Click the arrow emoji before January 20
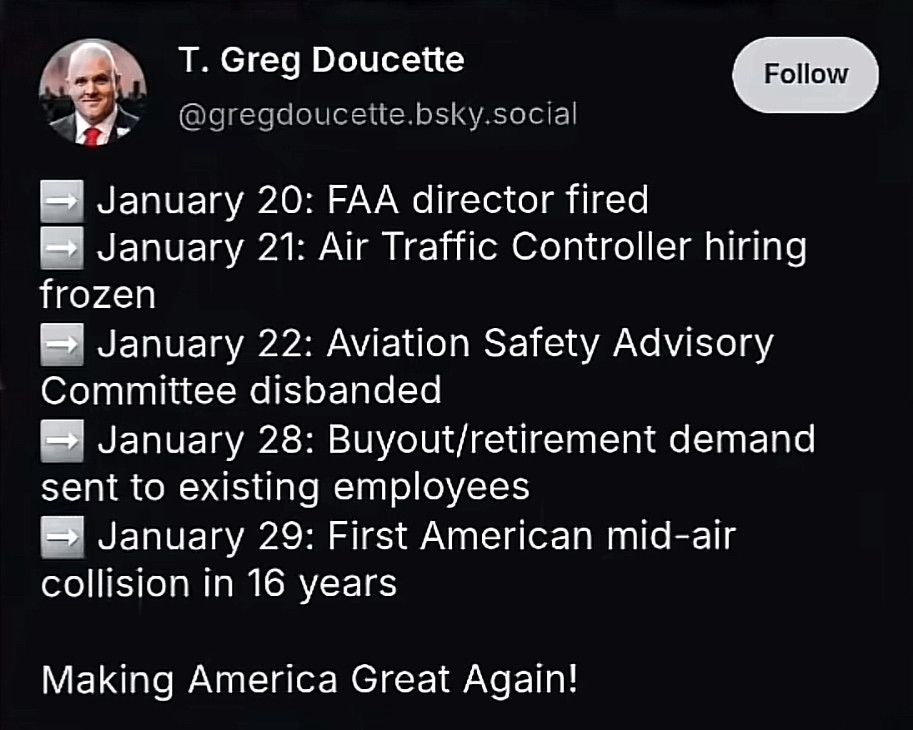 click(62, 201)
